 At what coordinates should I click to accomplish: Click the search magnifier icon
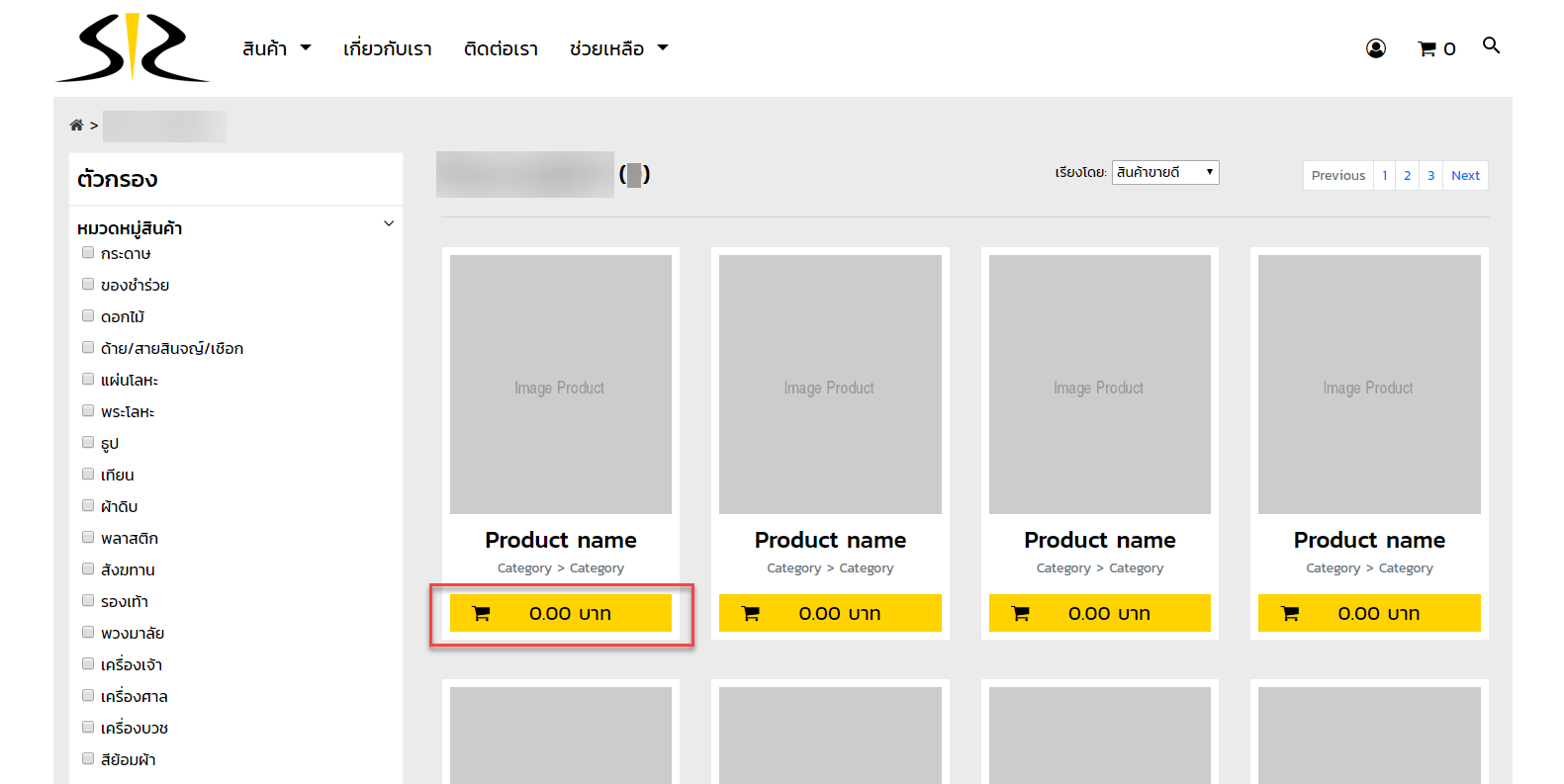coord(1491,45)
